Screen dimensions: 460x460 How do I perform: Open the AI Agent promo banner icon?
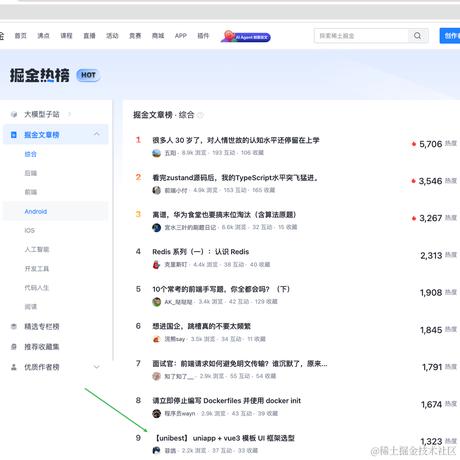pos(246,36)
